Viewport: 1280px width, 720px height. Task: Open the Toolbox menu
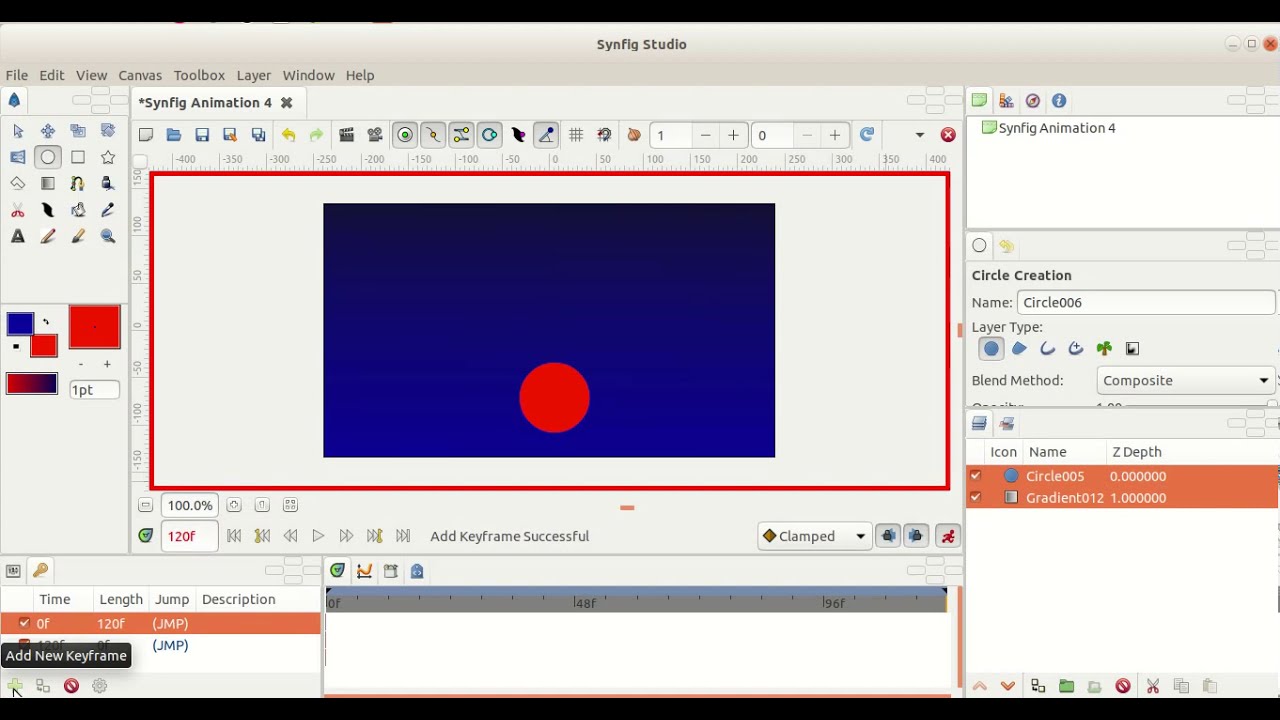[x=199, y=75]
